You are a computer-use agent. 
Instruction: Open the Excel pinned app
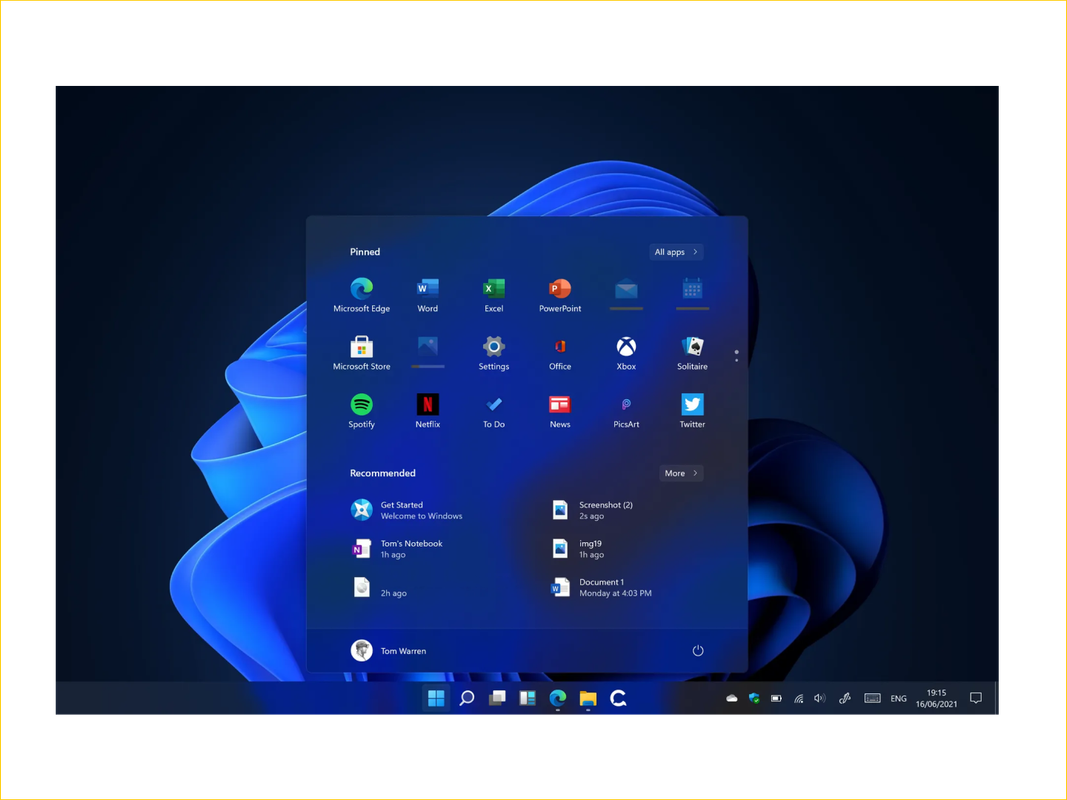point(493,295)
